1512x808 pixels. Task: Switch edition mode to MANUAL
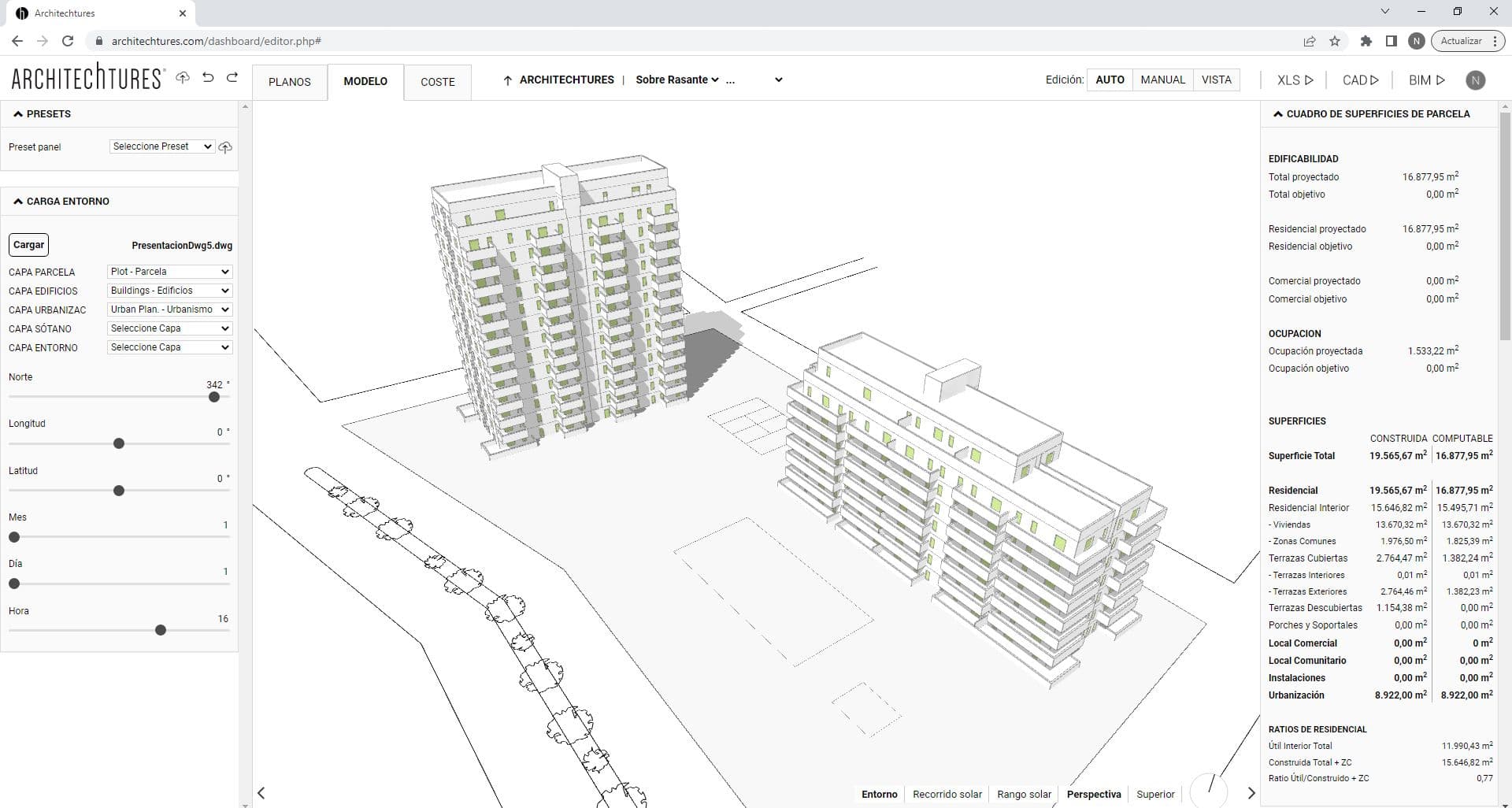(x=1163, y=80)
